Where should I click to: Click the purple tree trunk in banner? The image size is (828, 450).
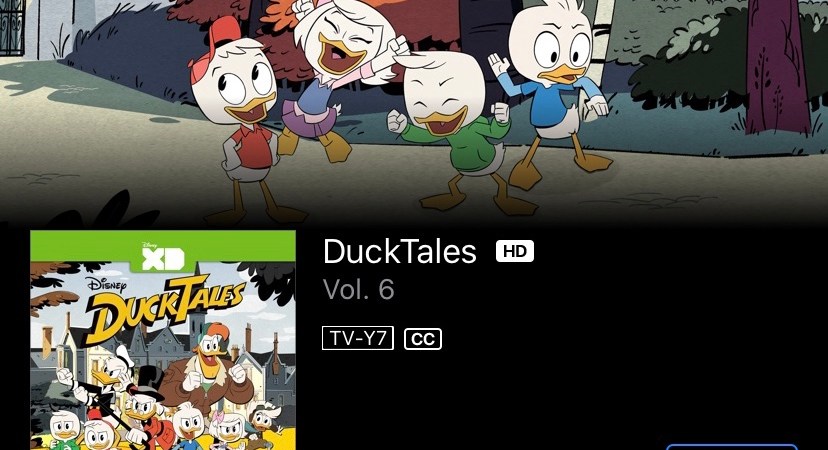tap(776, 69)
